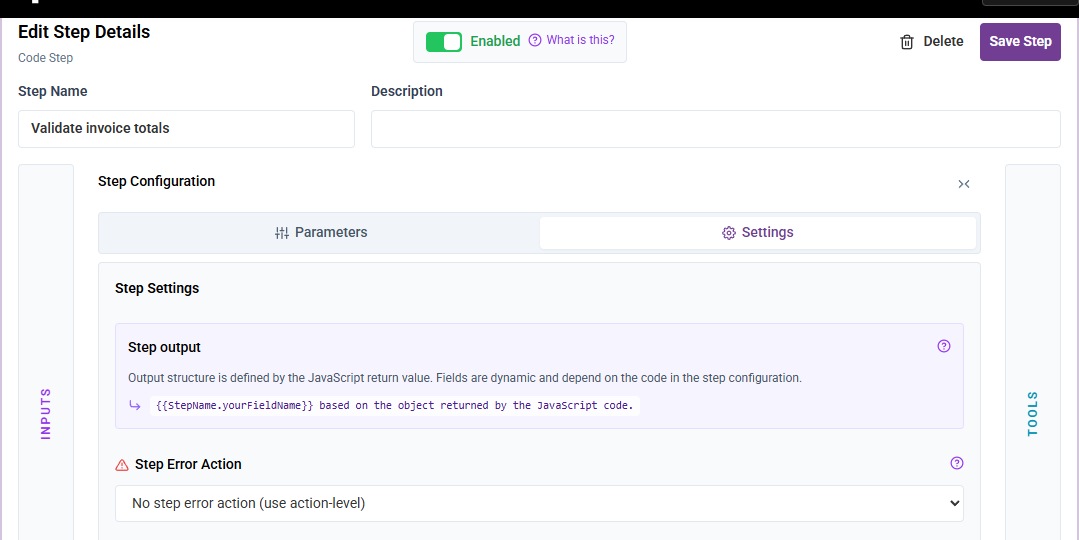Click the warning triangle icon
Image resolution: width=1079 pixels, height=540 pixels.
pyautogui.click(x=122, y=465)
